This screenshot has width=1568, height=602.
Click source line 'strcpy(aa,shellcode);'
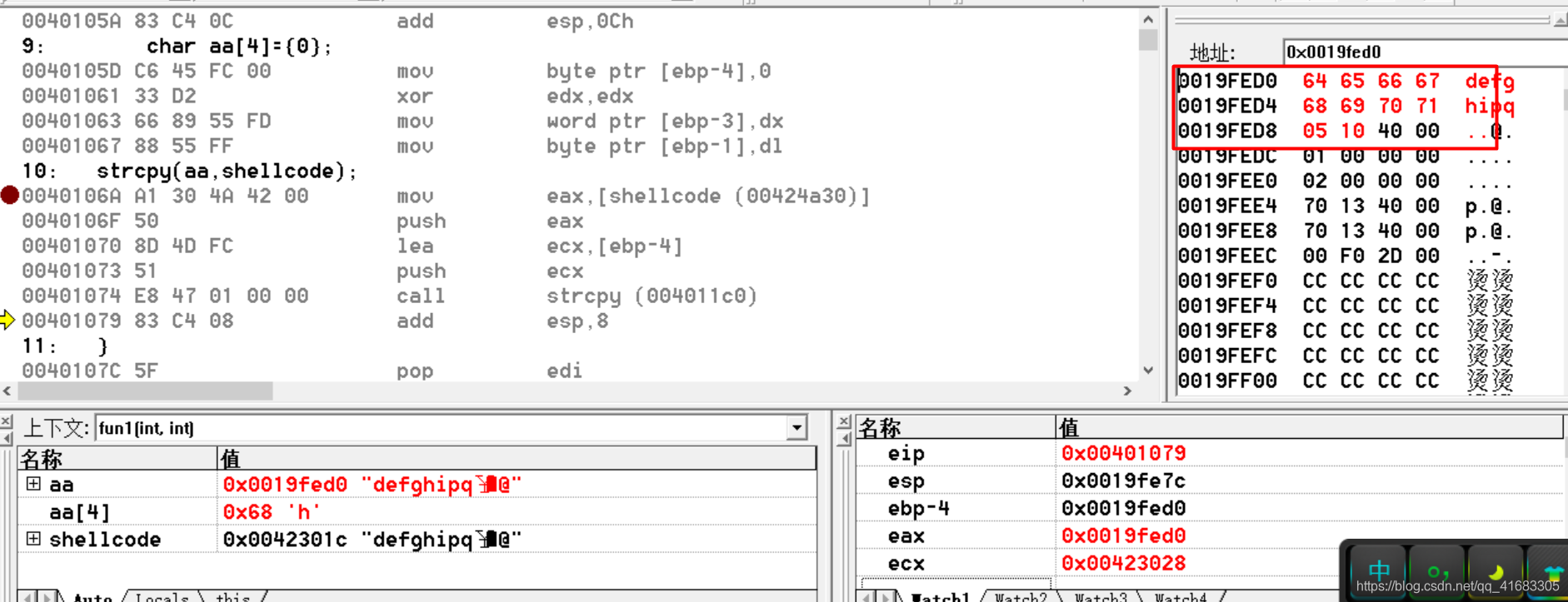click(227, 171)
